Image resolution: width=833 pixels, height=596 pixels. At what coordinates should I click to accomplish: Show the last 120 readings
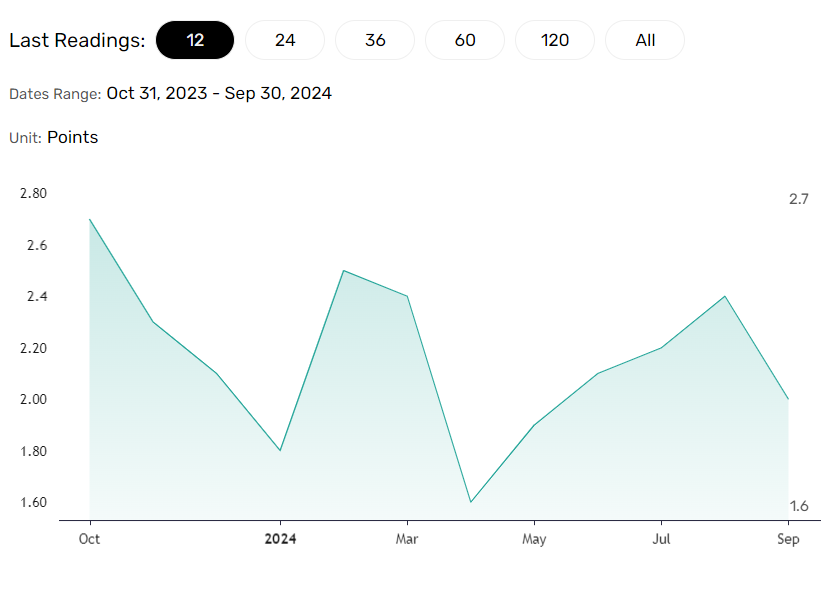coord(555,40)
